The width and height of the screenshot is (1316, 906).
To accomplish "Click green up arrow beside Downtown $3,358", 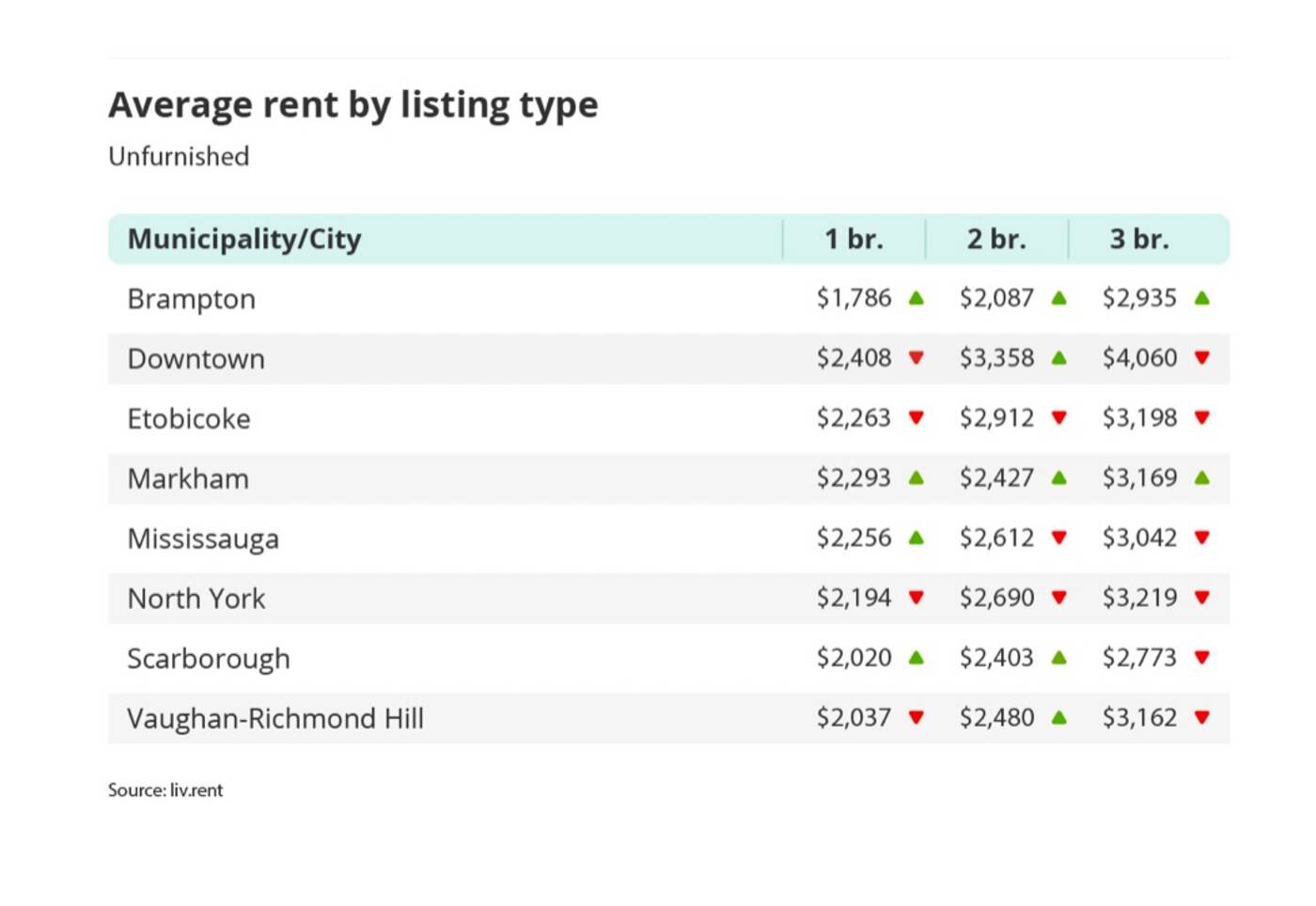I will point(1059,358).
